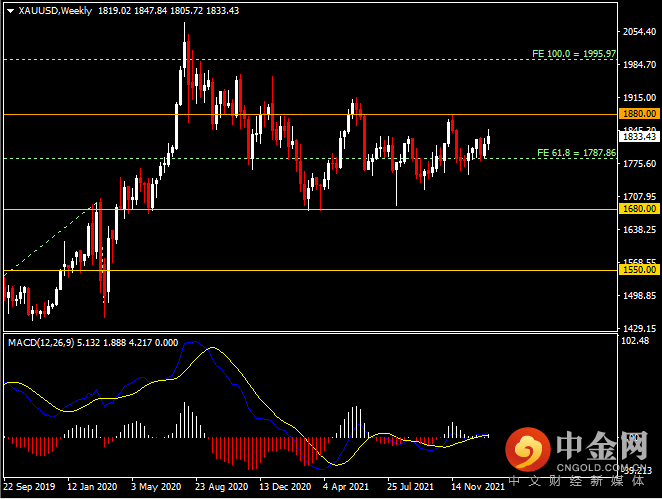Click the 4 Apr 2021 date marker
The height and width of the screenshot is (499, 662).
pyautogui.click(x=346, y=487)
